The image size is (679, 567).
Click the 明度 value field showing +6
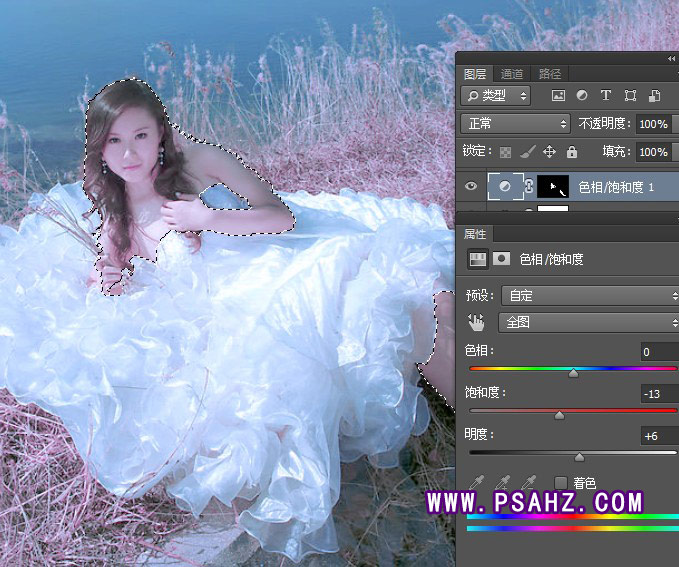(x=658, y=436)
